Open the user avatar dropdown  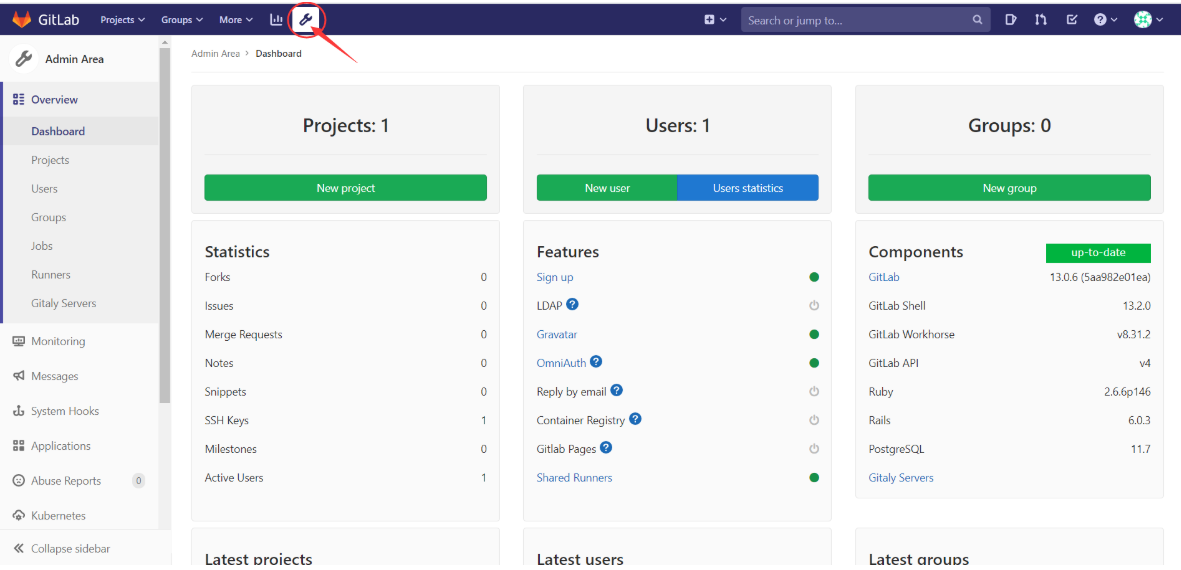pyautogui.click(x=1148, y=19)
